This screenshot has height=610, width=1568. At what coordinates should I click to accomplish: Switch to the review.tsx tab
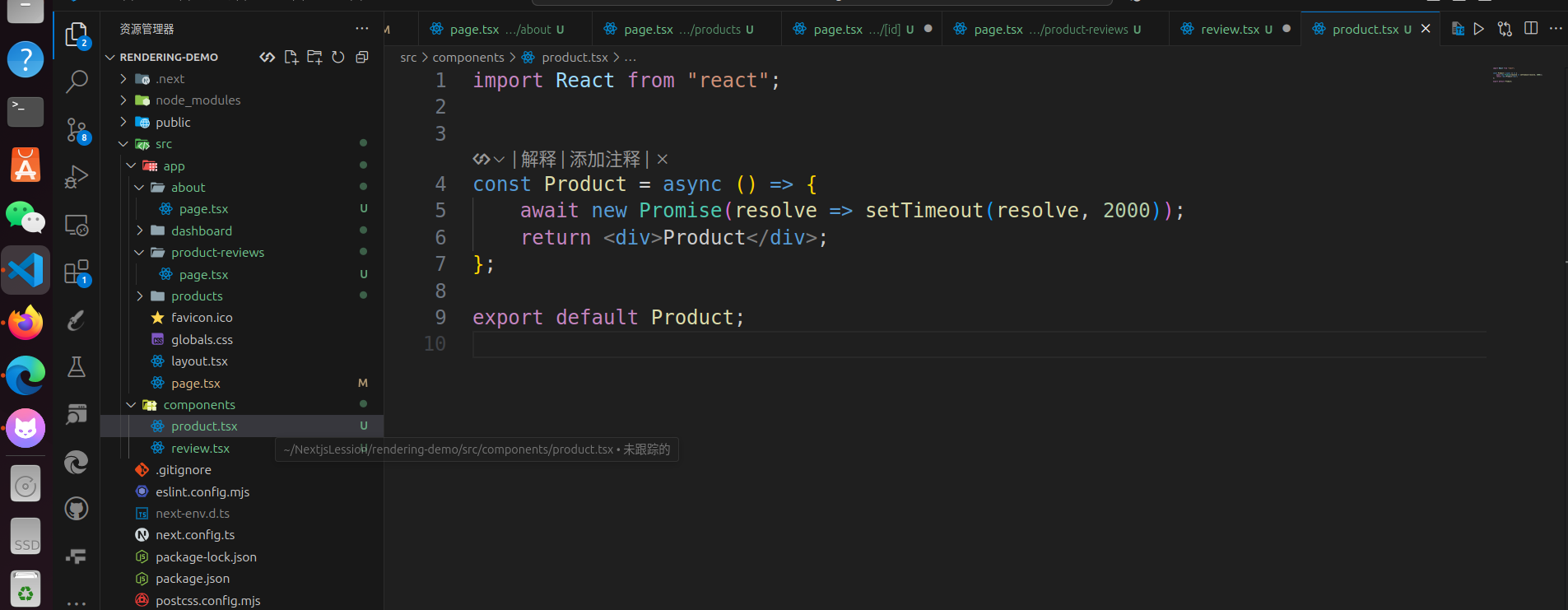click(1229, 30)
